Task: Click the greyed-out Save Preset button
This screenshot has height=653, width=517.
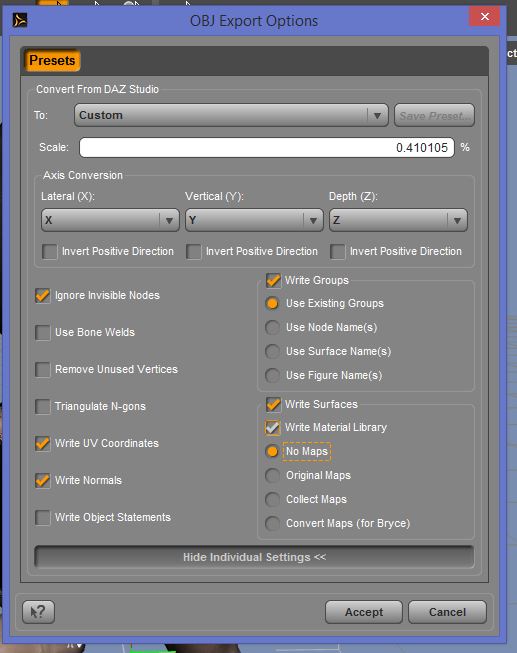Action: (x=434, y=115)
